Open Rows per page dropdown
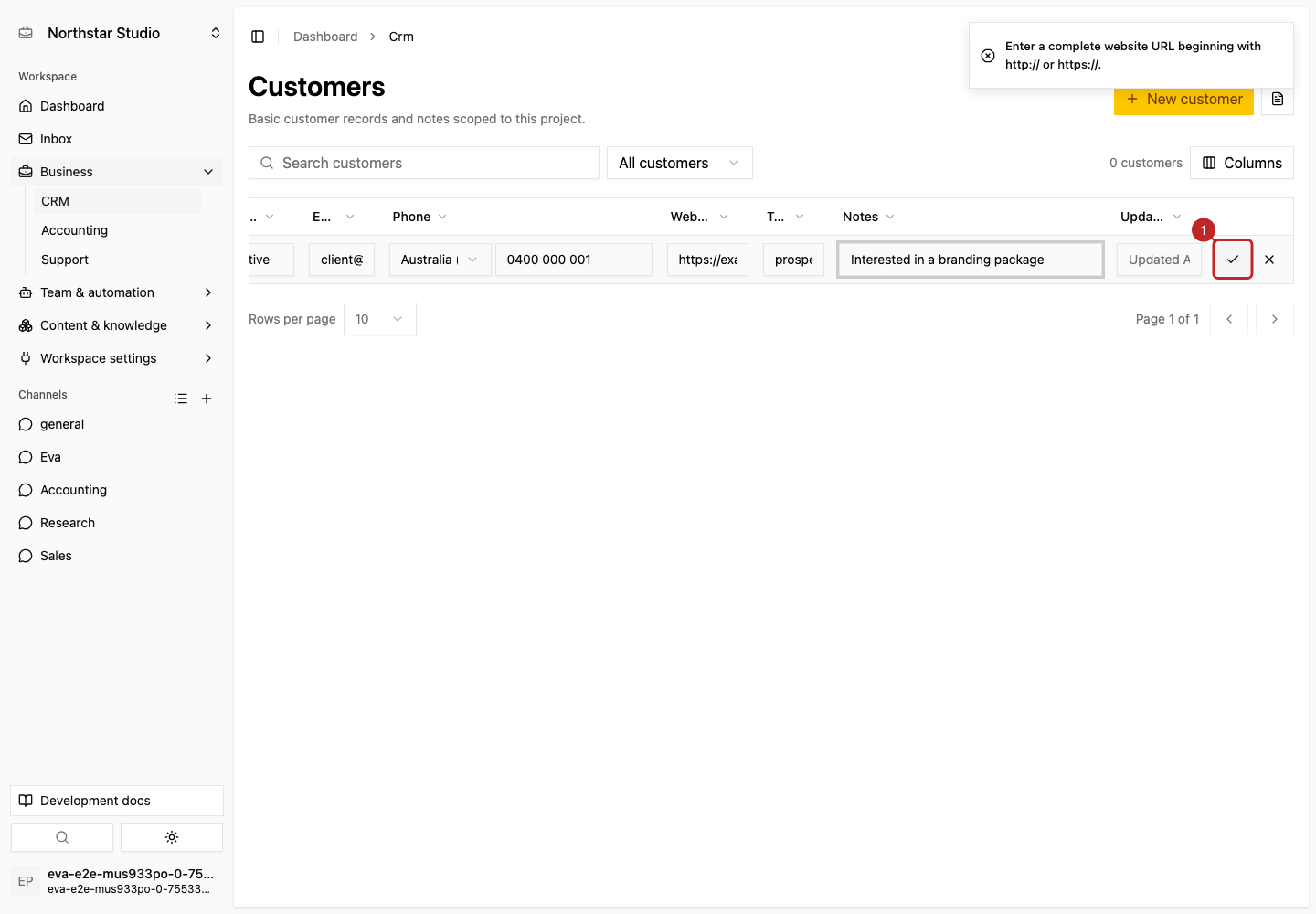This screenshot has height=914, width=1316. pyautogui.click(x=380, y=319)
